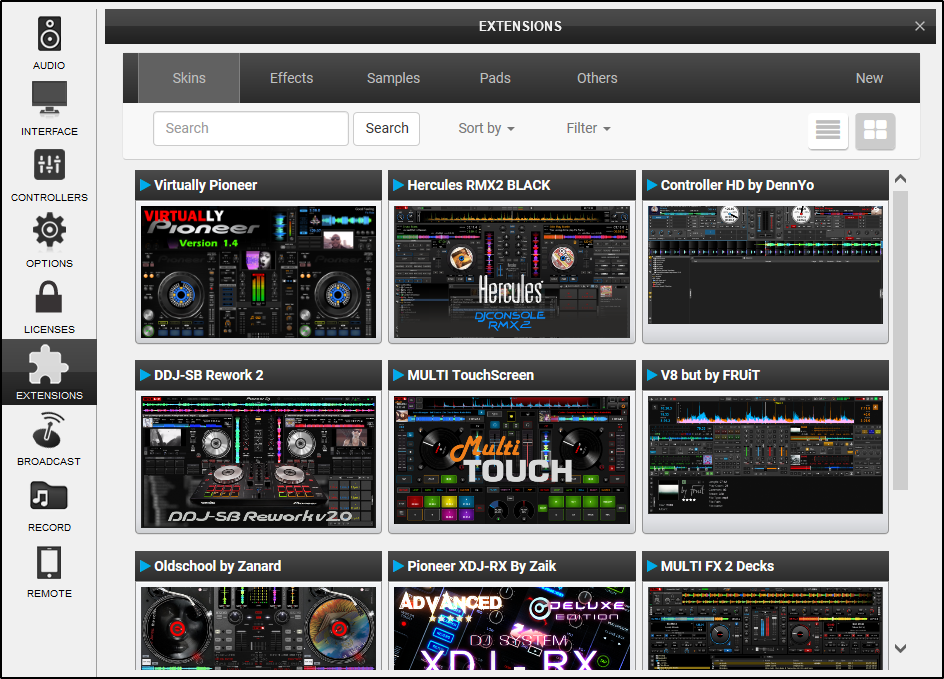Switch to the Effects tab
The width and height of the screenshot is (944, 679).
pyautogui.click(x=291, y=78)
